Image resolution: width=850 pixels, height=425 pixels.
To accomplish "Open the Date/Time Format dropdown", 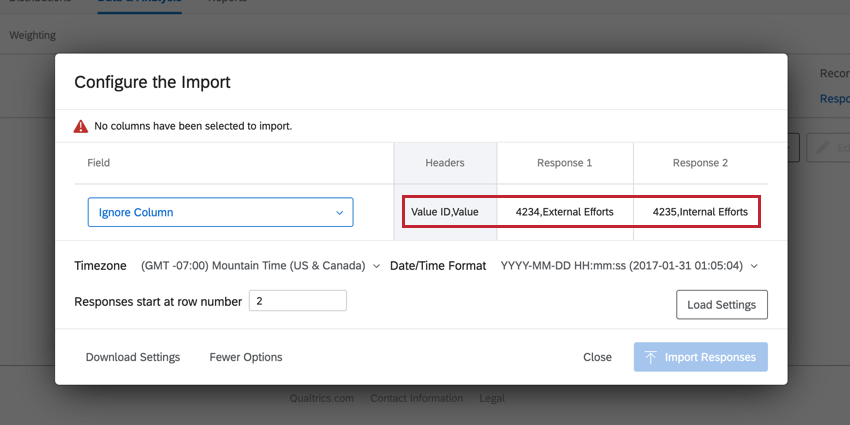I will click(629, 266).
